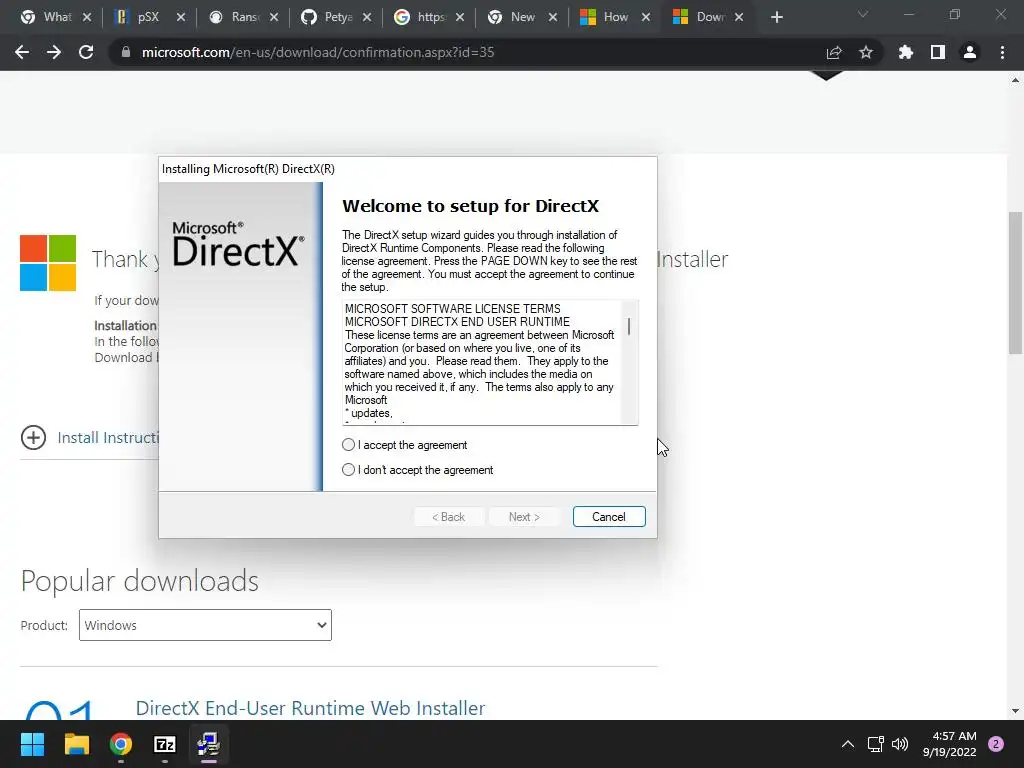Open notification center badge
The height and width of the screenshot is (768, 1024).
pyautogui.click(x=996, y=744)
